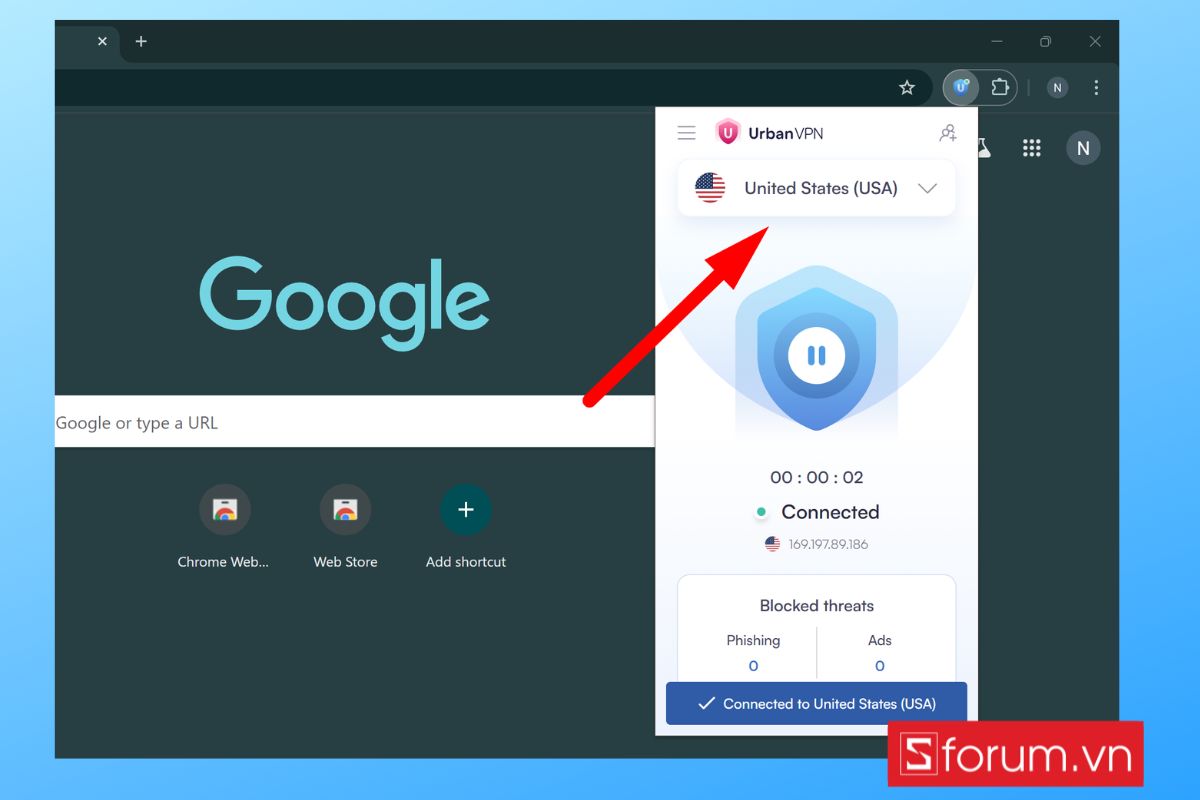Click the Google logo
The image size is (1200, 800).
pyautogui.click(x=345, y=304)
